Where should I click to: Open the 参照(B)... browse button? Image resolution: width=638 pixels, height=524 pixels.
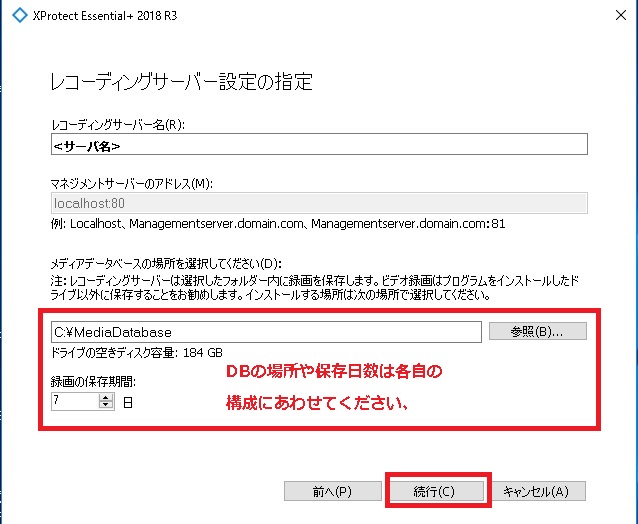tap(537, 331)
